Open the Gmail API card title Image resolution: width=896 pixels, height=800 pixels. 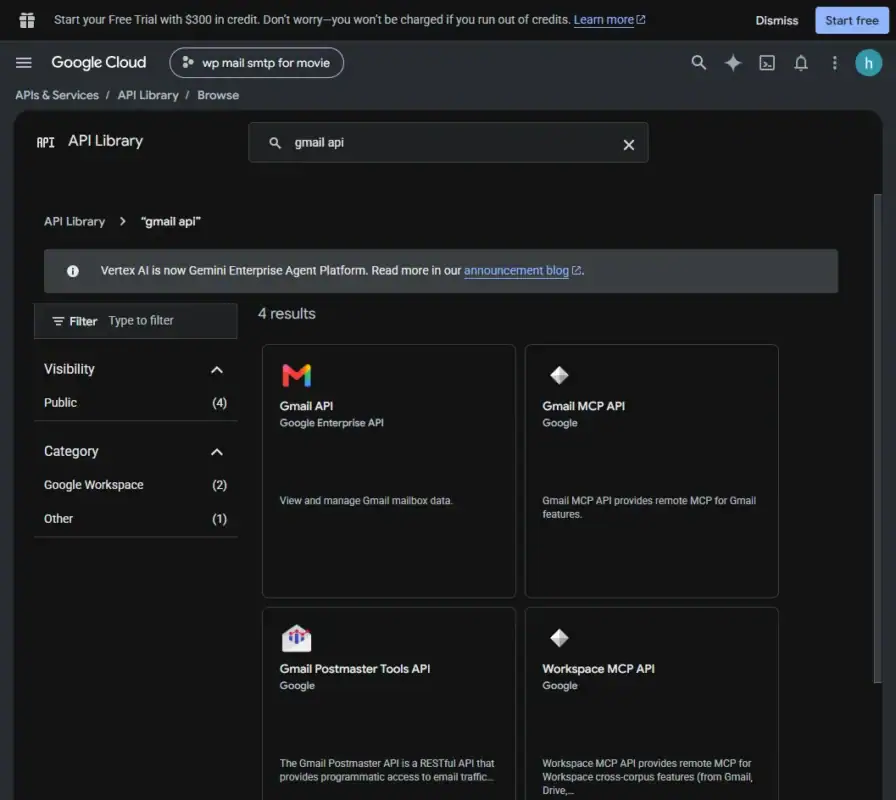point(306,406)
